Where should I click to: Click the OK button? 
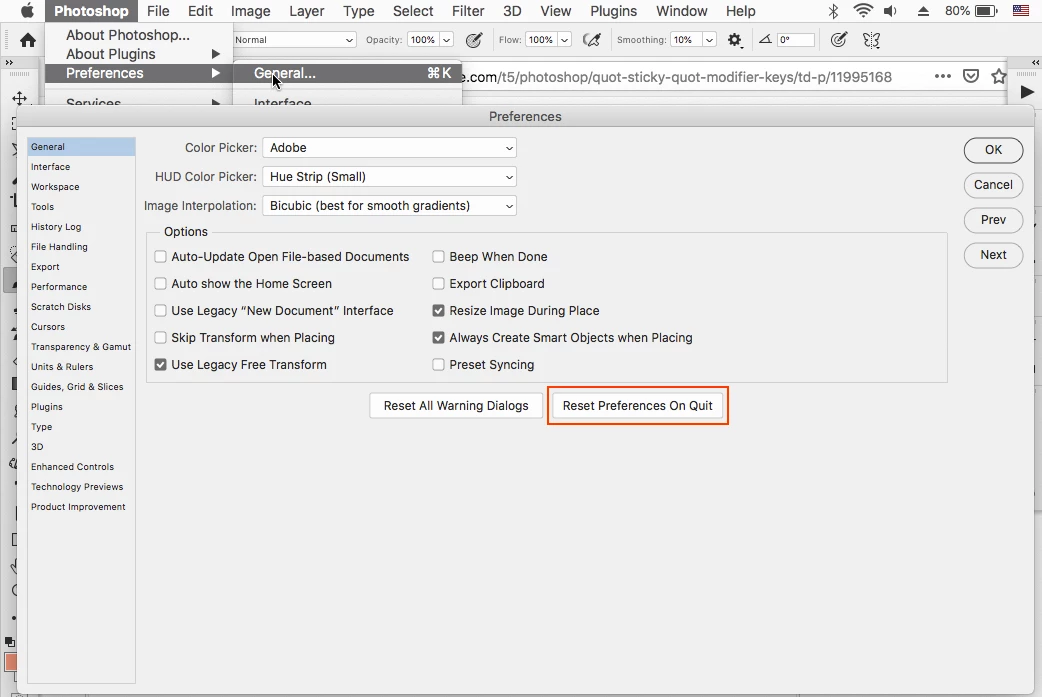point(993,149)
